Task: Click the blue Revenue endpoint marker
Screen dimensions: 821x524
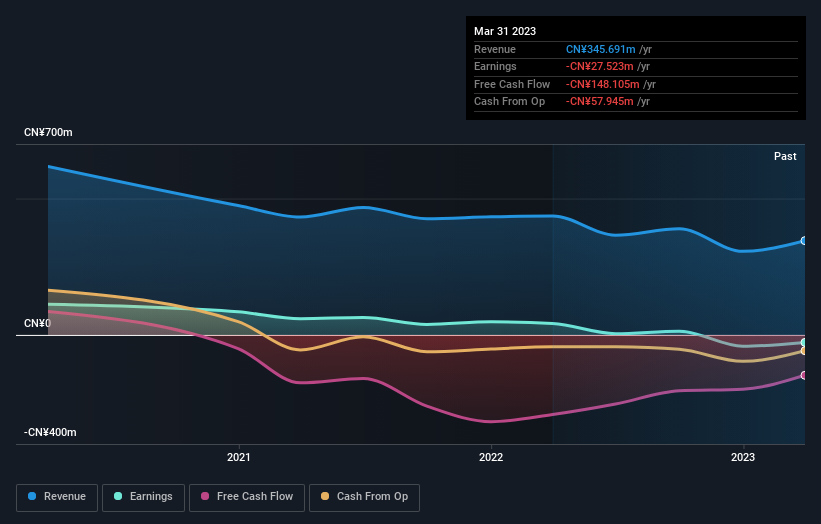Action: point(803,241)
